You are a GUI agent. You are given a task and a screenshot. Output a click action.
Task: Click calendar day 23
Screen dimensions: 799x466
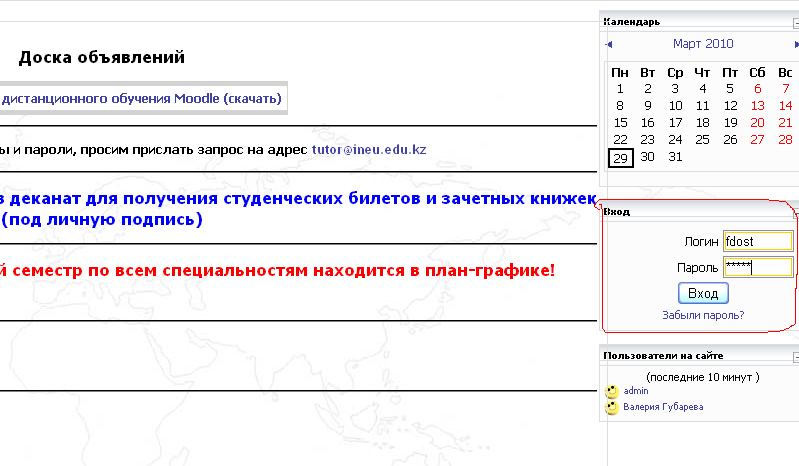[648, 140]
